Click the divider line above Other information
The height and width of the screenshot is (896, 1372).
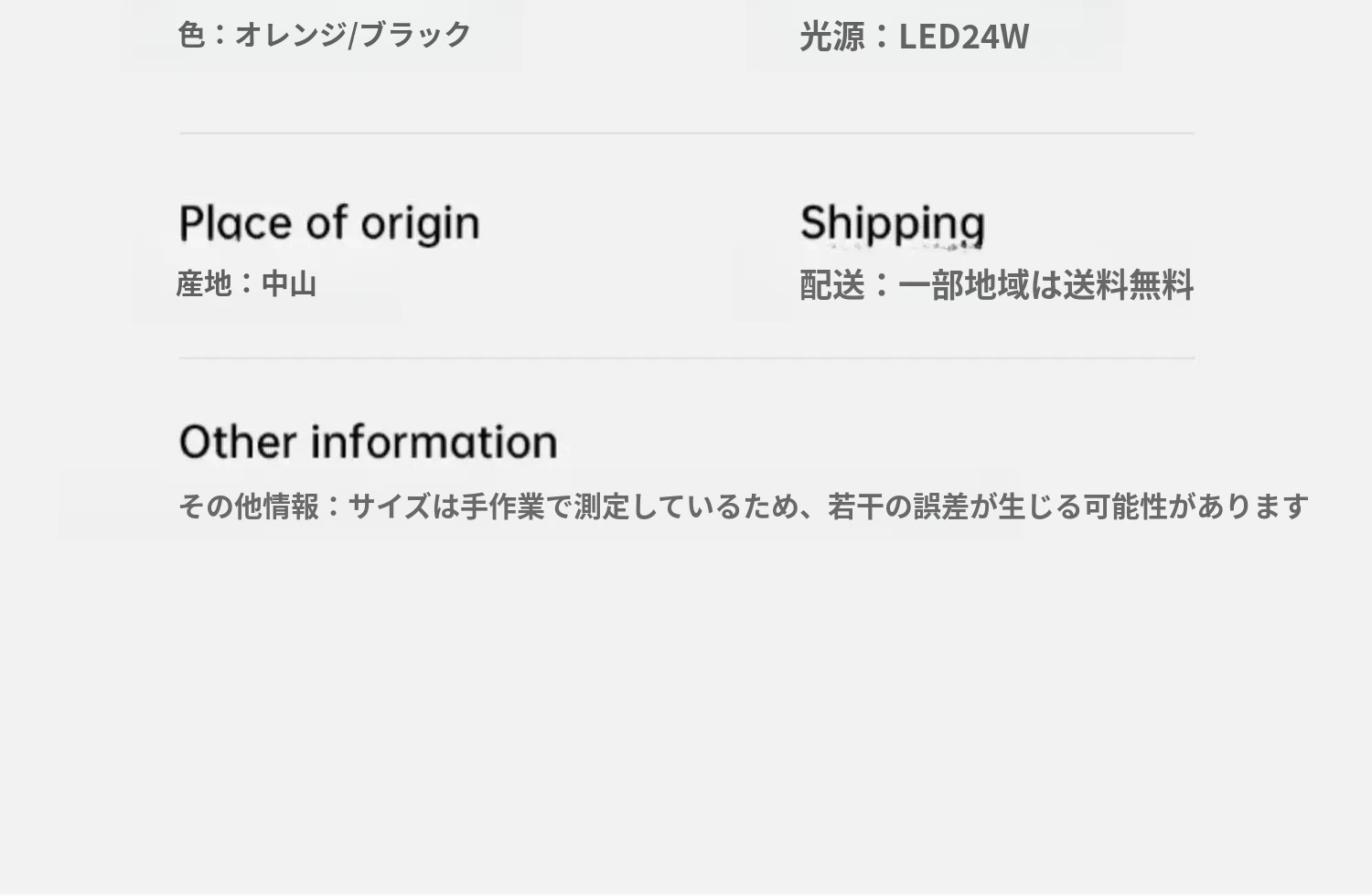(686, 358)
